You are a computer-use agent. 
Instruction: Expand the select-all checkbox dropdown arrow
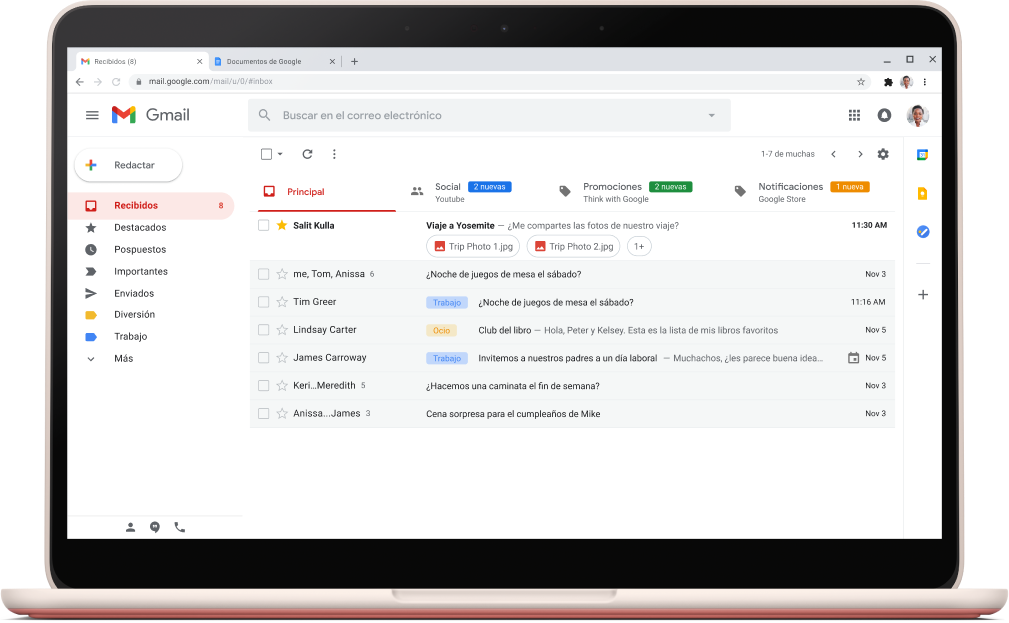point(280,154)
